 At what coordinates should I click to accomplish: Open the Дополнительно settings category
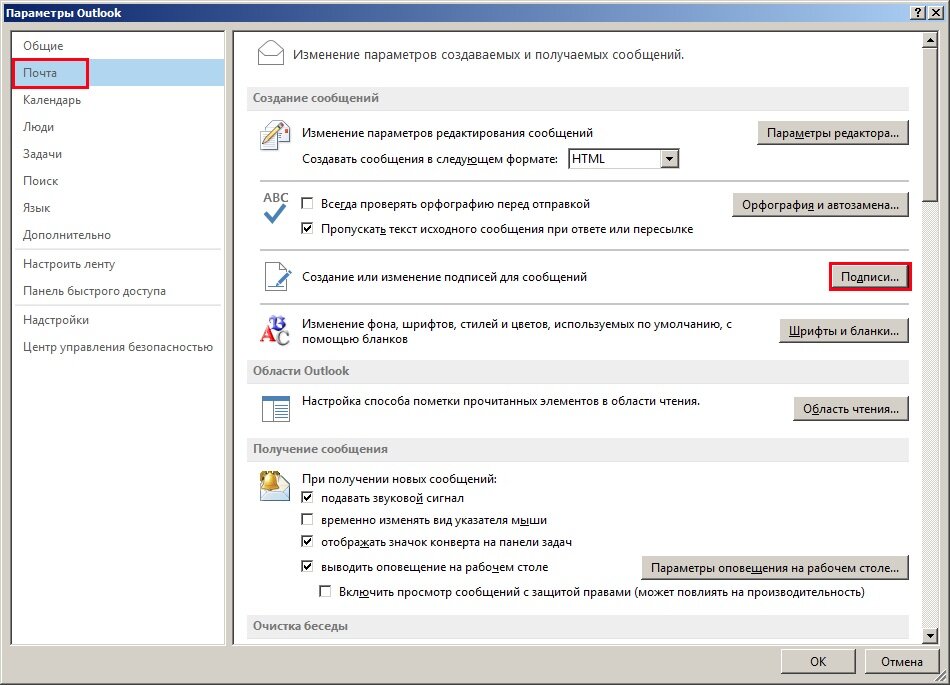point(118,235)
